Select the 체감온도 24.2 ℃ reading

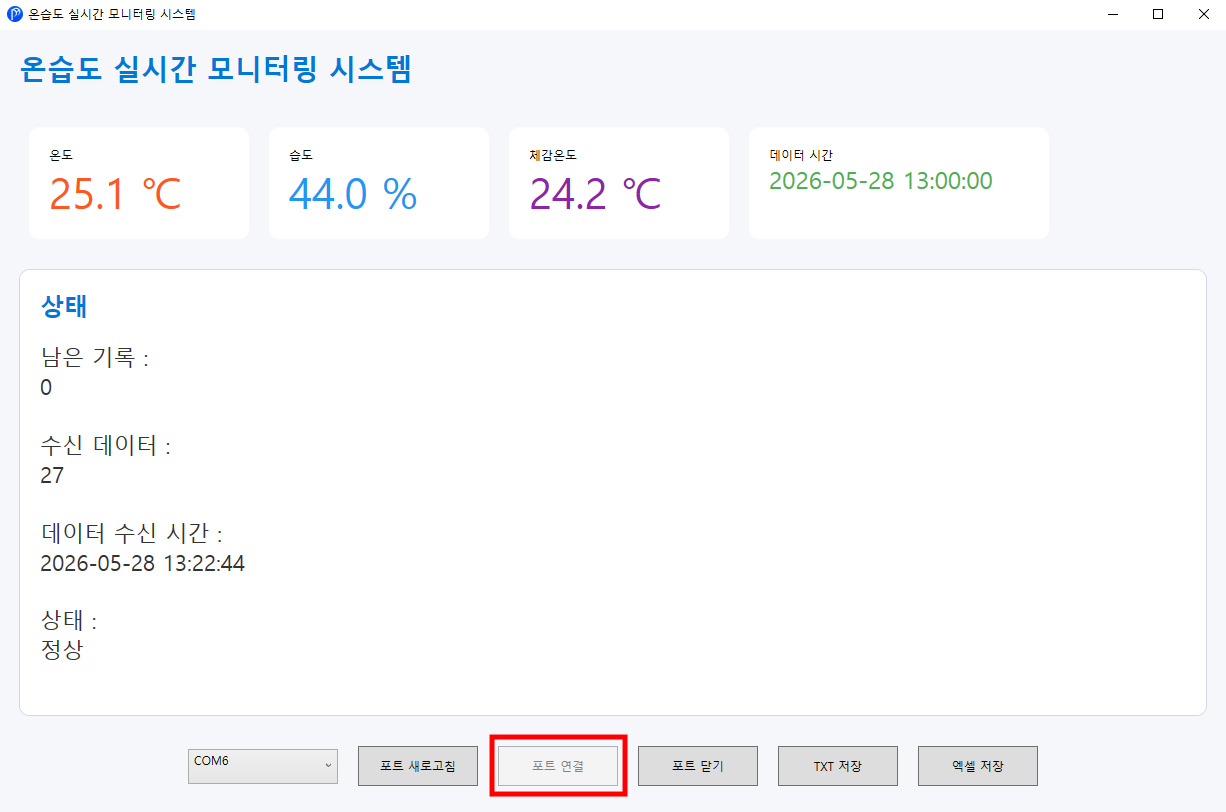[x=595, y=194]
